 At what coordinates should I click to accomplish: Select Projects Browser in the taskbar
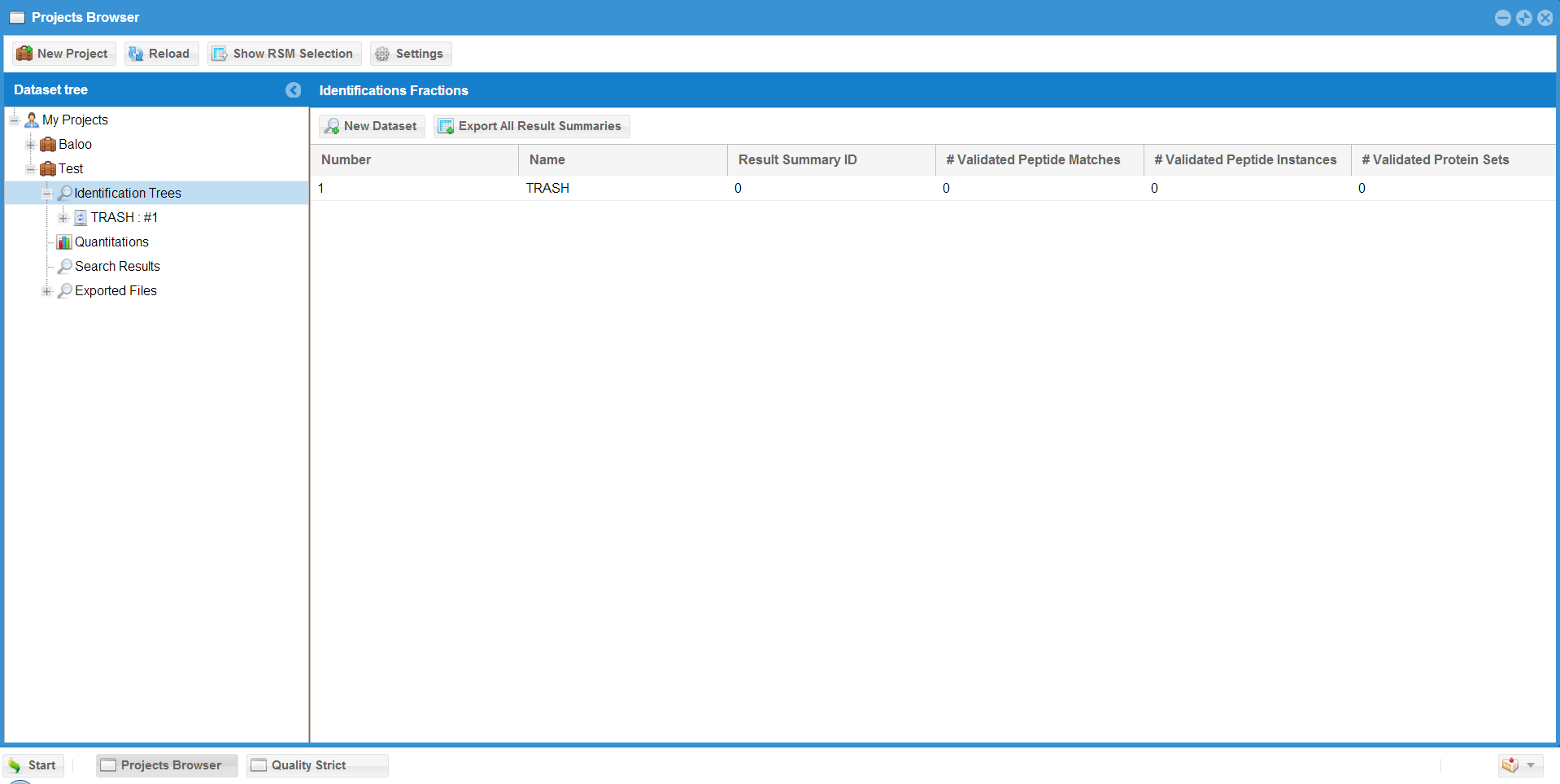coord(167,765)
